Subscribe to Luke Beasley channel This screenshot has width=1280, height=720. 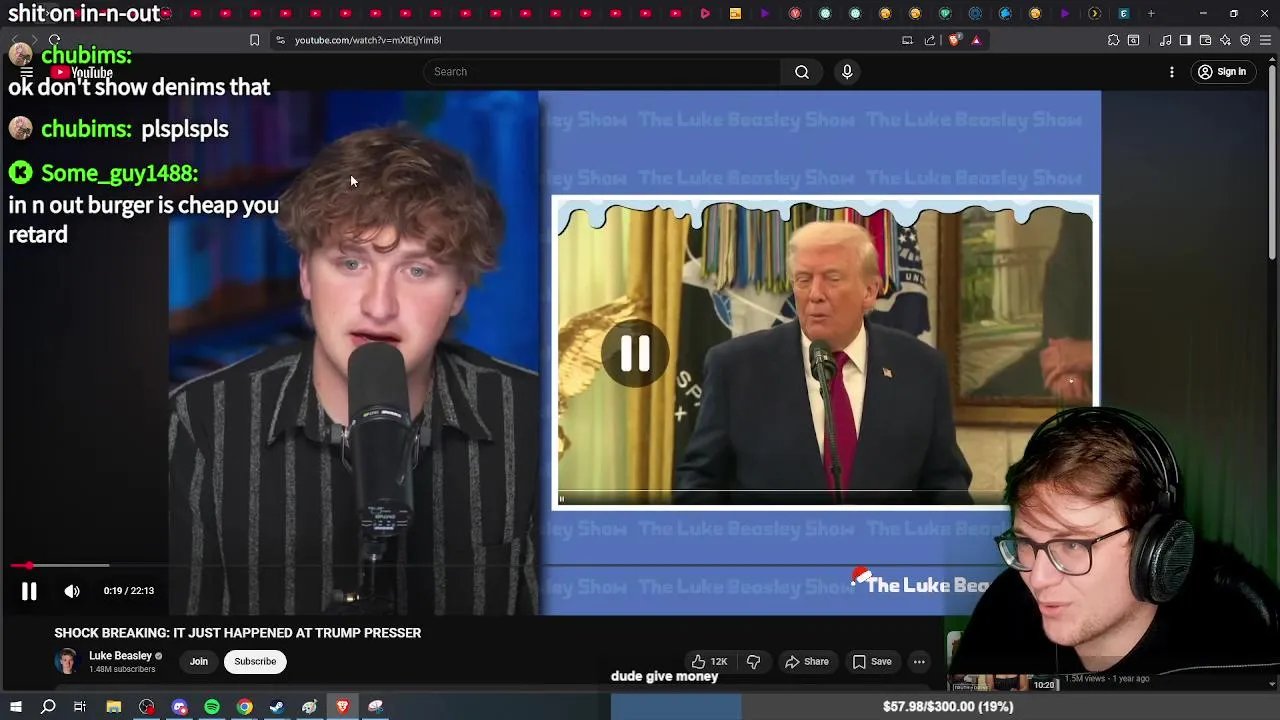[255, 661]
